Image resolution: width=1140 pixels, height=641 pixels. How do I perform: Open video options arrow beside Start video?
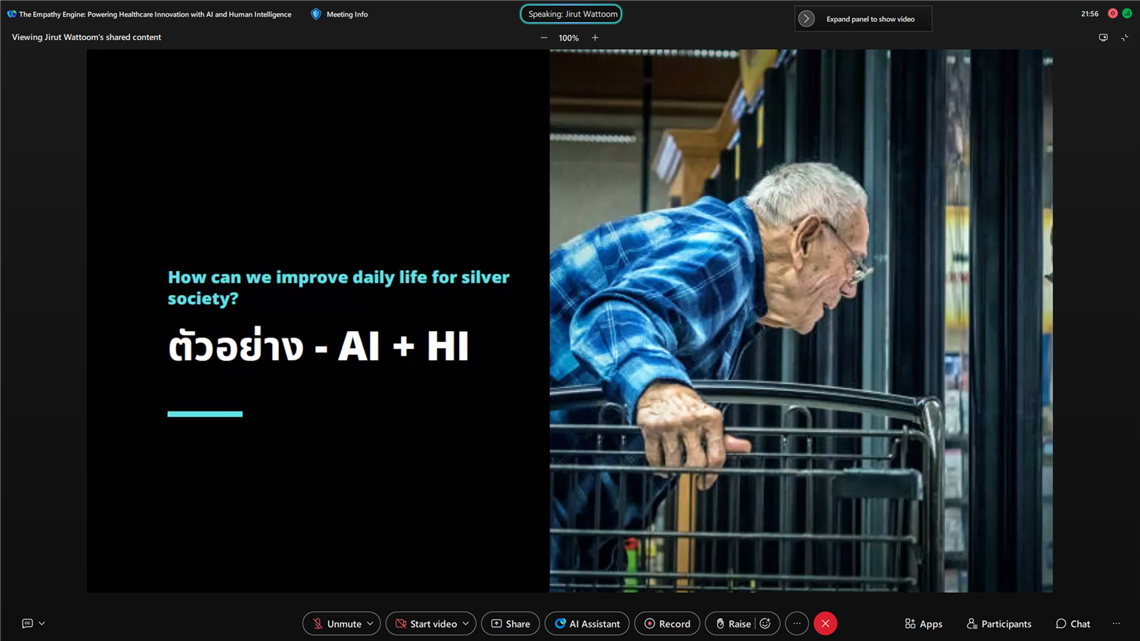click(x=466, y=624)
